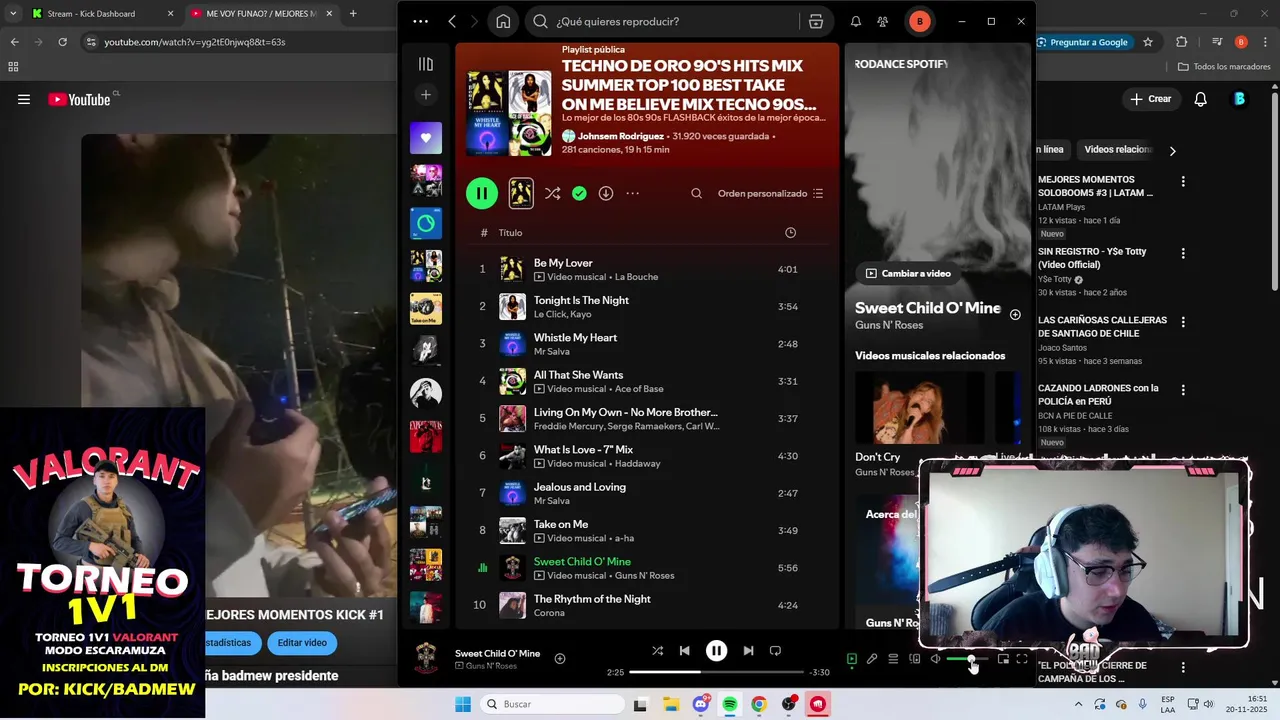Image resolution: width=1280 pixels, height=720 pixels.
Task: Mute Spotify with the speaker icon
Action: [x=935, y=659]
